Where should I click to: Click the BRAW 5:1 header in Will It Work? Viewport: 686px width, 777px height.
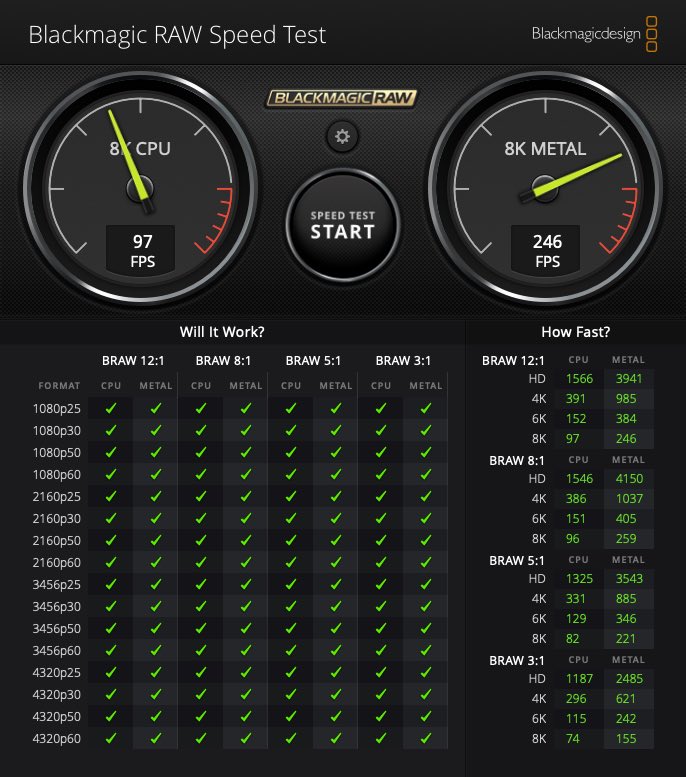pyautogui.click(x=313, y=361)
